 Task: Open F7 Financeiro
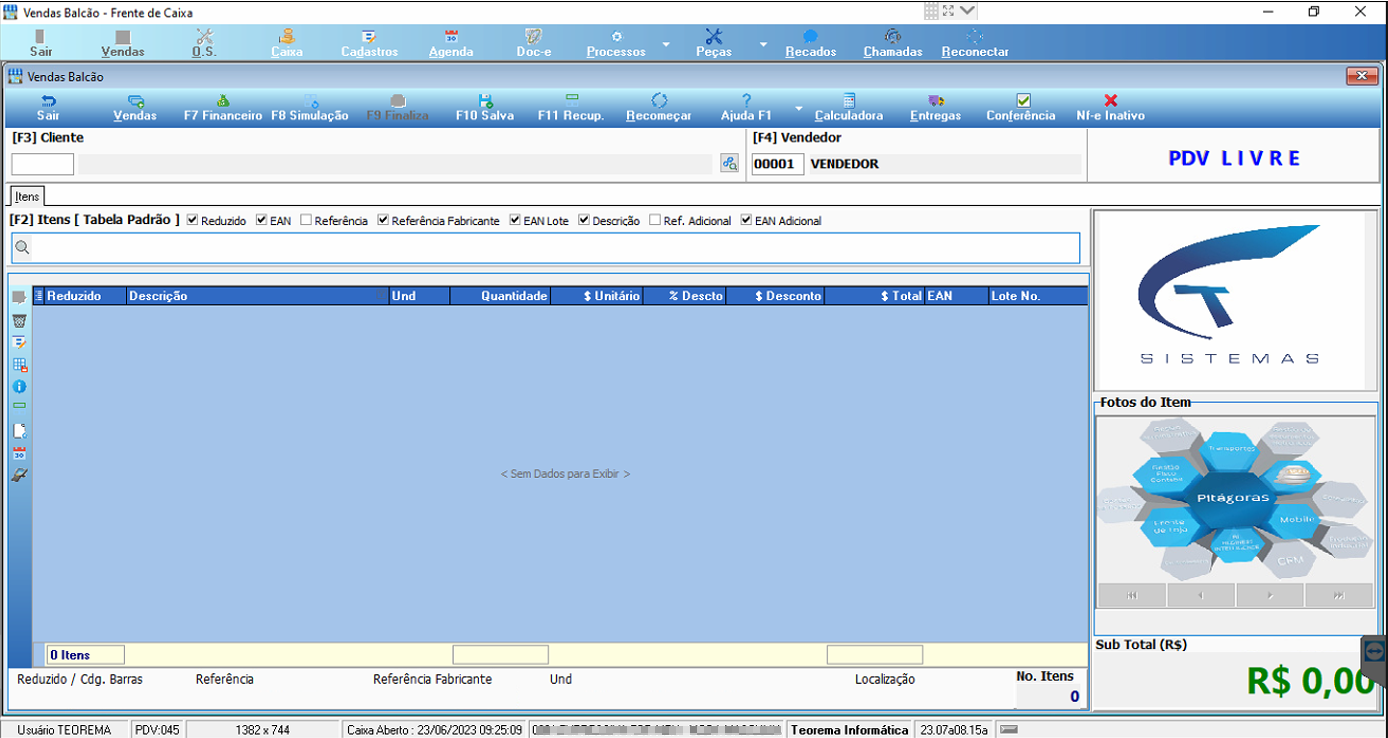pyautogui.click(x=223, y=108)
